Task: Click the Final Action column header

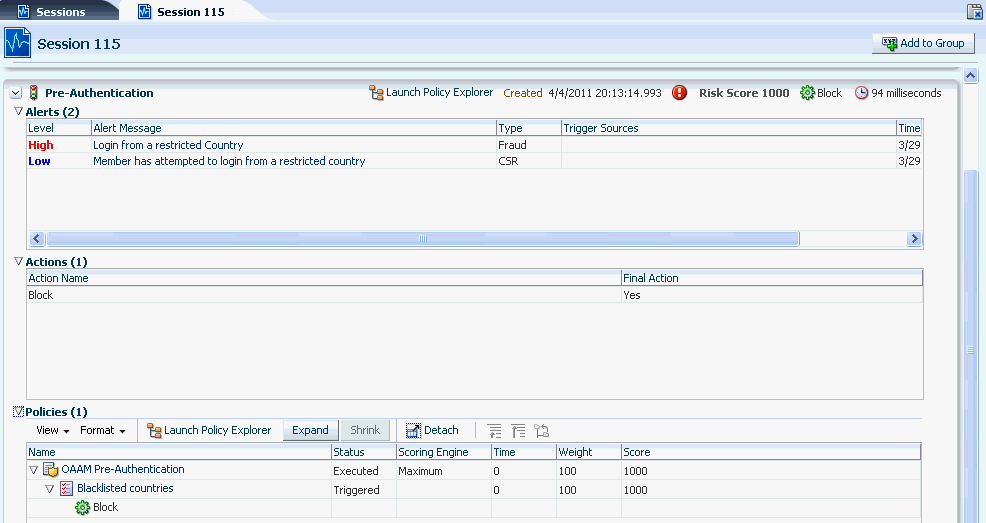Action: [772, 278]
